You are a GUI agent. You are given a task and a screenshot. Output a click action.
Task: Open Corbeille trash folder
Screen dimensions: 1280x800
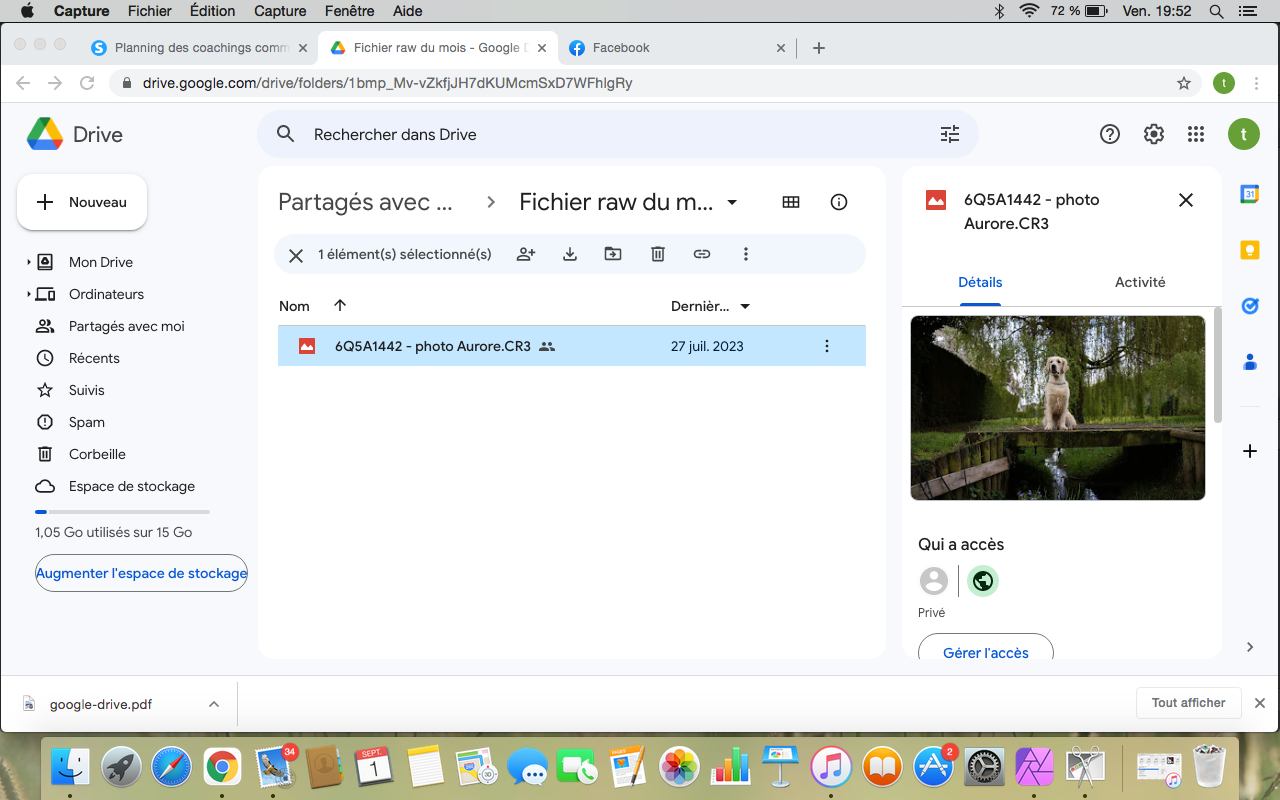[97, 454]
